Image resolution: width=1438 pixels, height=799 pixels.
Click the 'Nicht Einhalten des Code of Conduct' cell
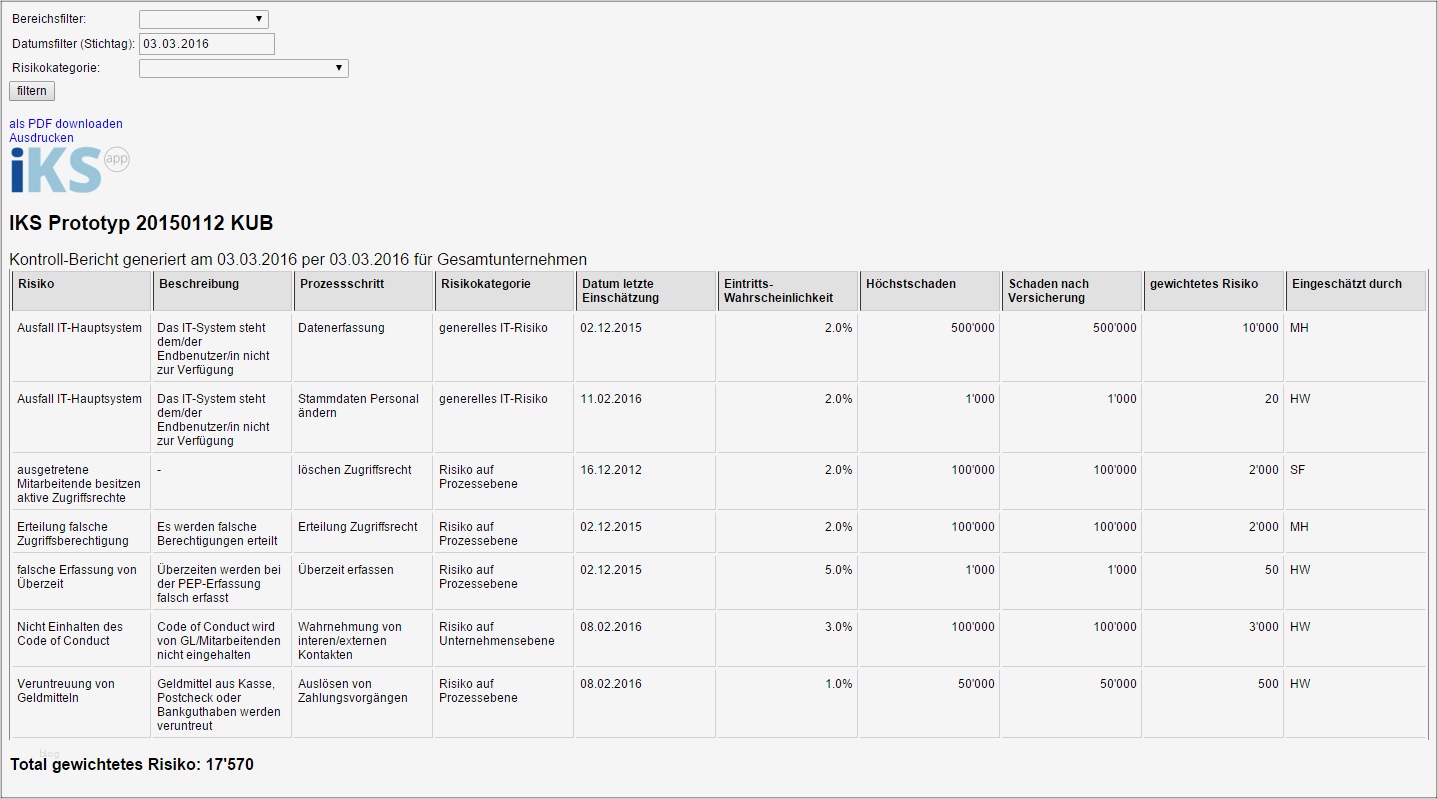tap(70, 634)
